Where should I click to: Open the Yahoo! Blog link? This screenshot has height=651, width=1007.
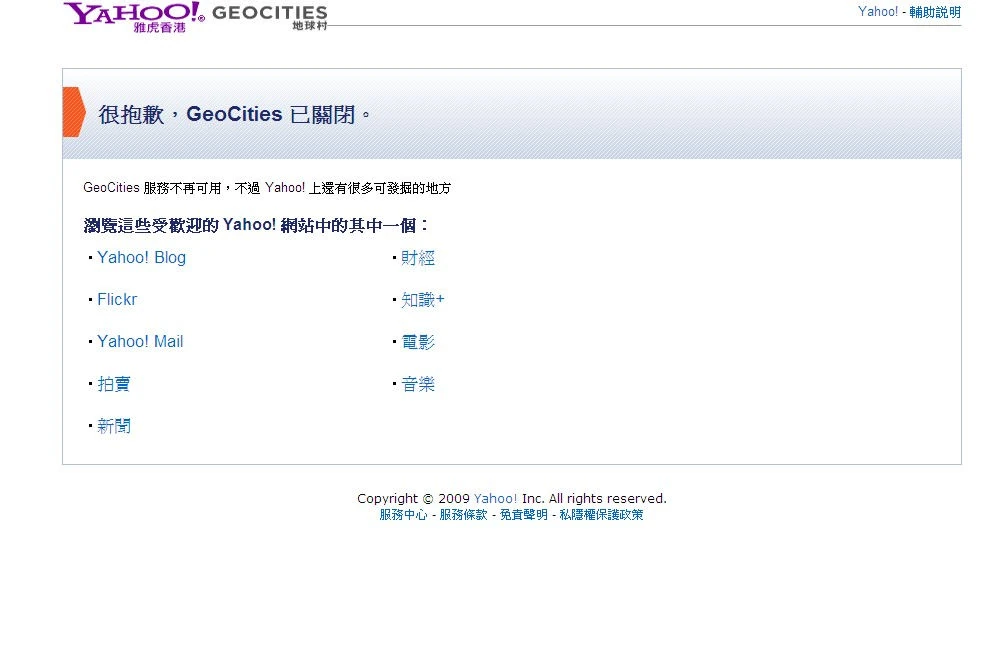pyautogui.click(x=141, y=257)
